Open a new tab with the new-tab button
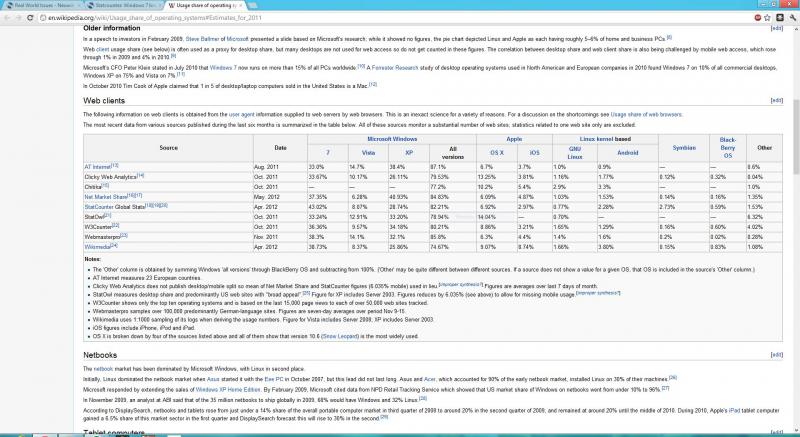 coord(252,6)
